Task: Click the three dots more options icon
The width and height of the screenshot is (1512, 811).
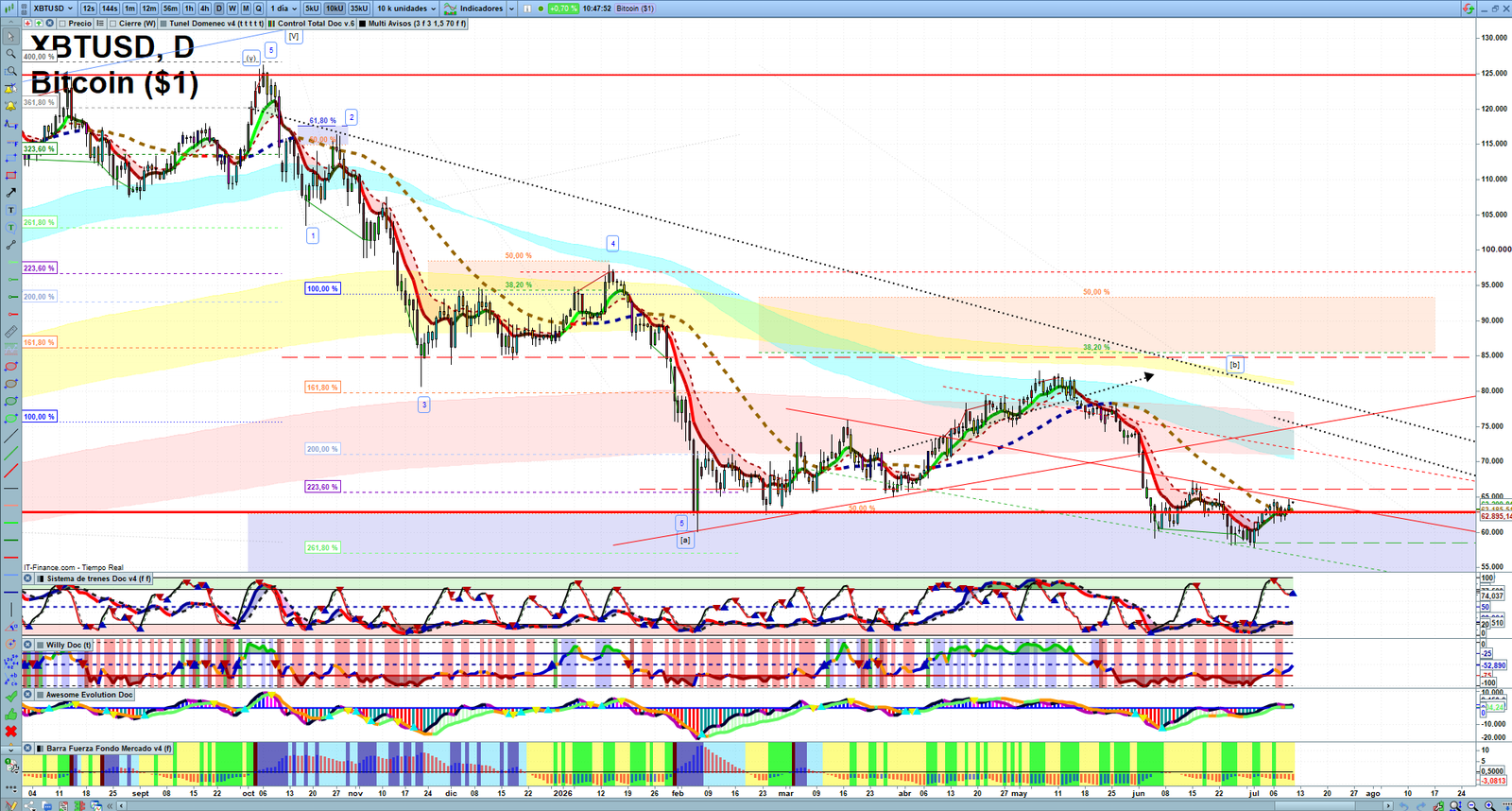Action: 10,786
